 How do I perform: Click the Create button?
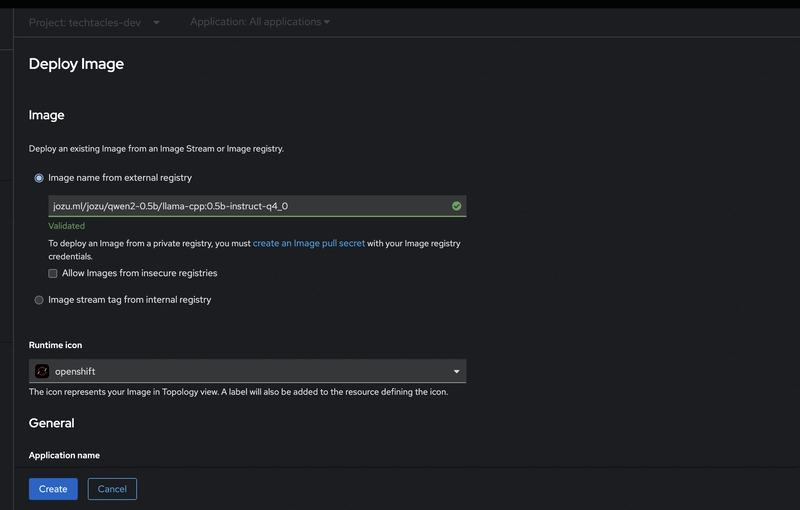tap(53, 489)
